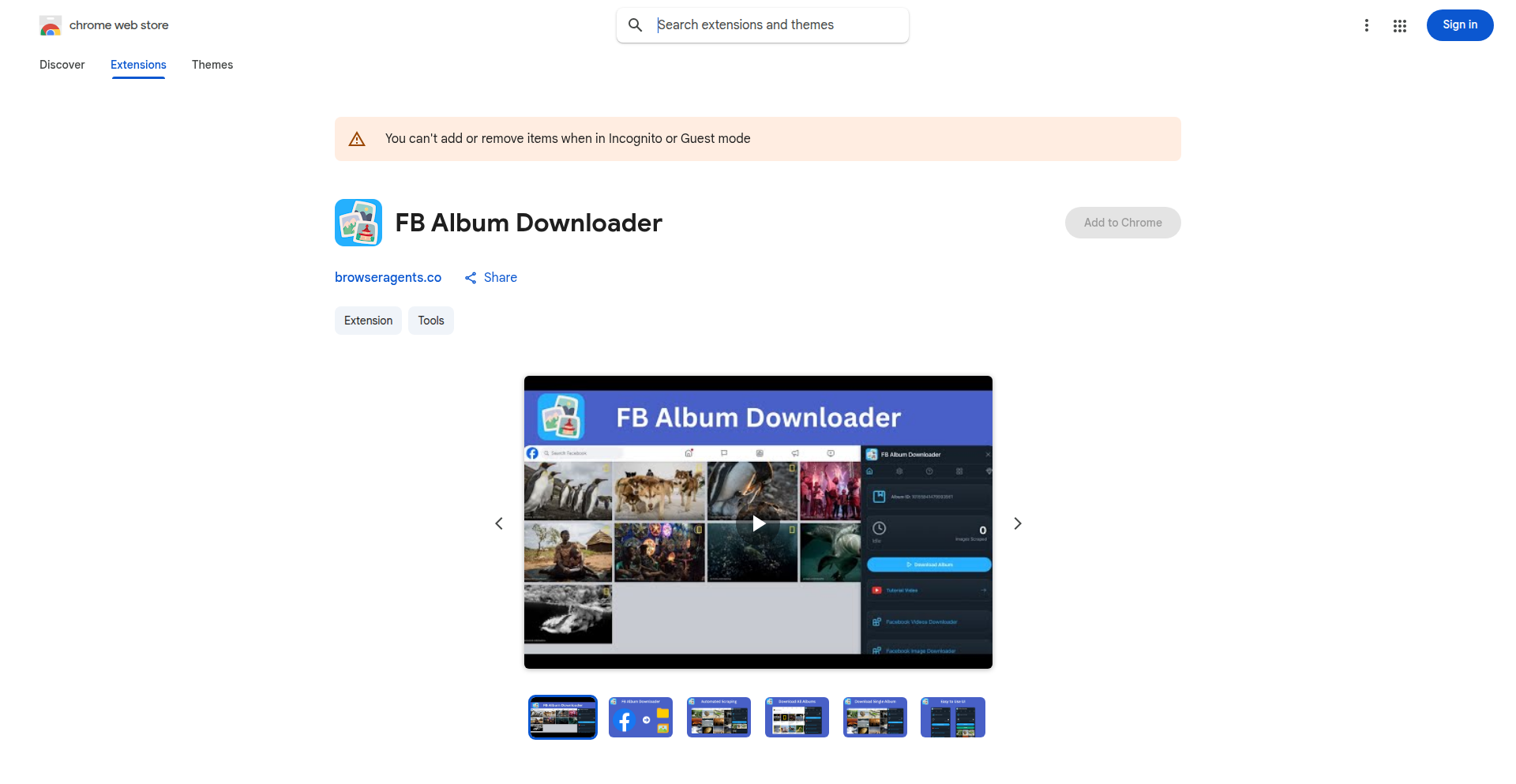
Task: Select the Extensions tab
Action: pos(138,65)
